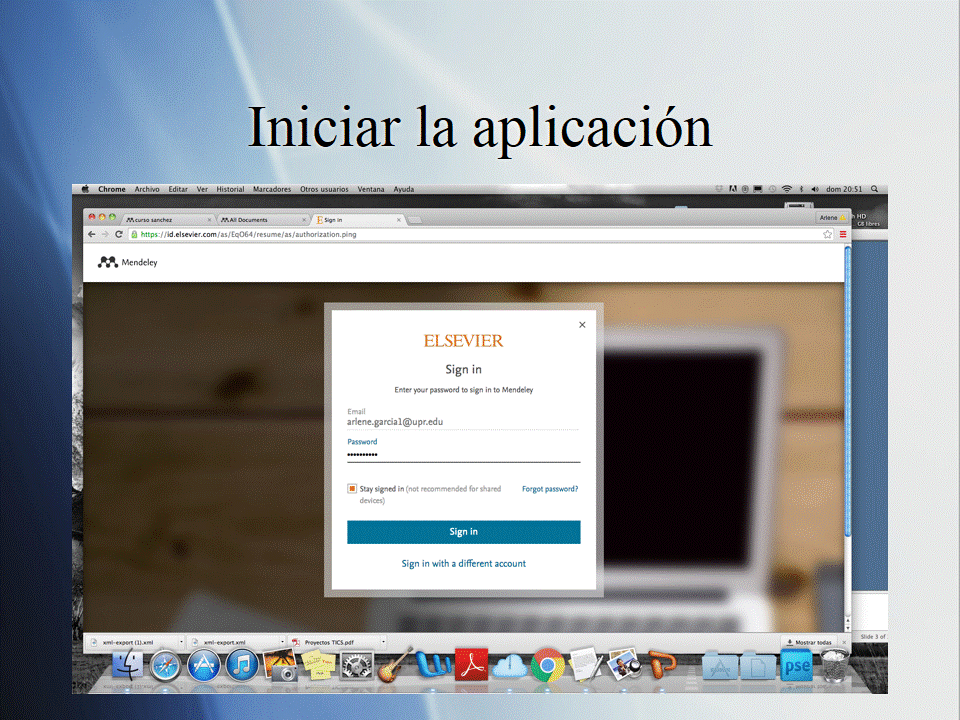Bookmark this page with the star icon
Image resolution: width=960 pixels, height=720 pixels.
click(828, 234)
